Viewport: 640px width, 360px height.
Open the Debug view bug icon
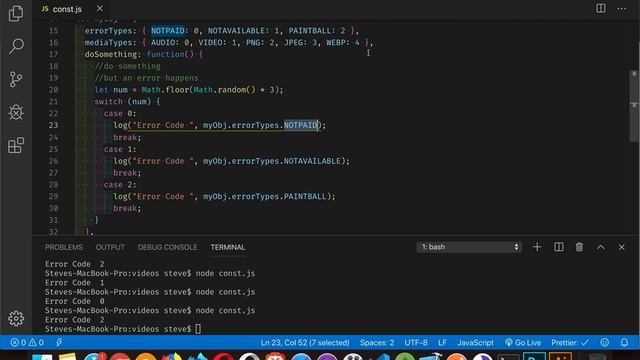[16, 112]
